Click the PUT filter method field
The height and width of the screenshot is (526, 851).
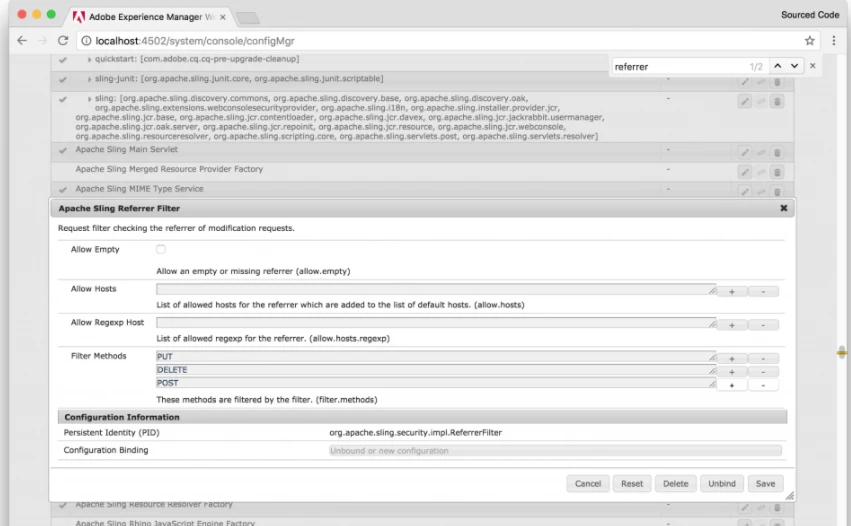pos(436,357)
